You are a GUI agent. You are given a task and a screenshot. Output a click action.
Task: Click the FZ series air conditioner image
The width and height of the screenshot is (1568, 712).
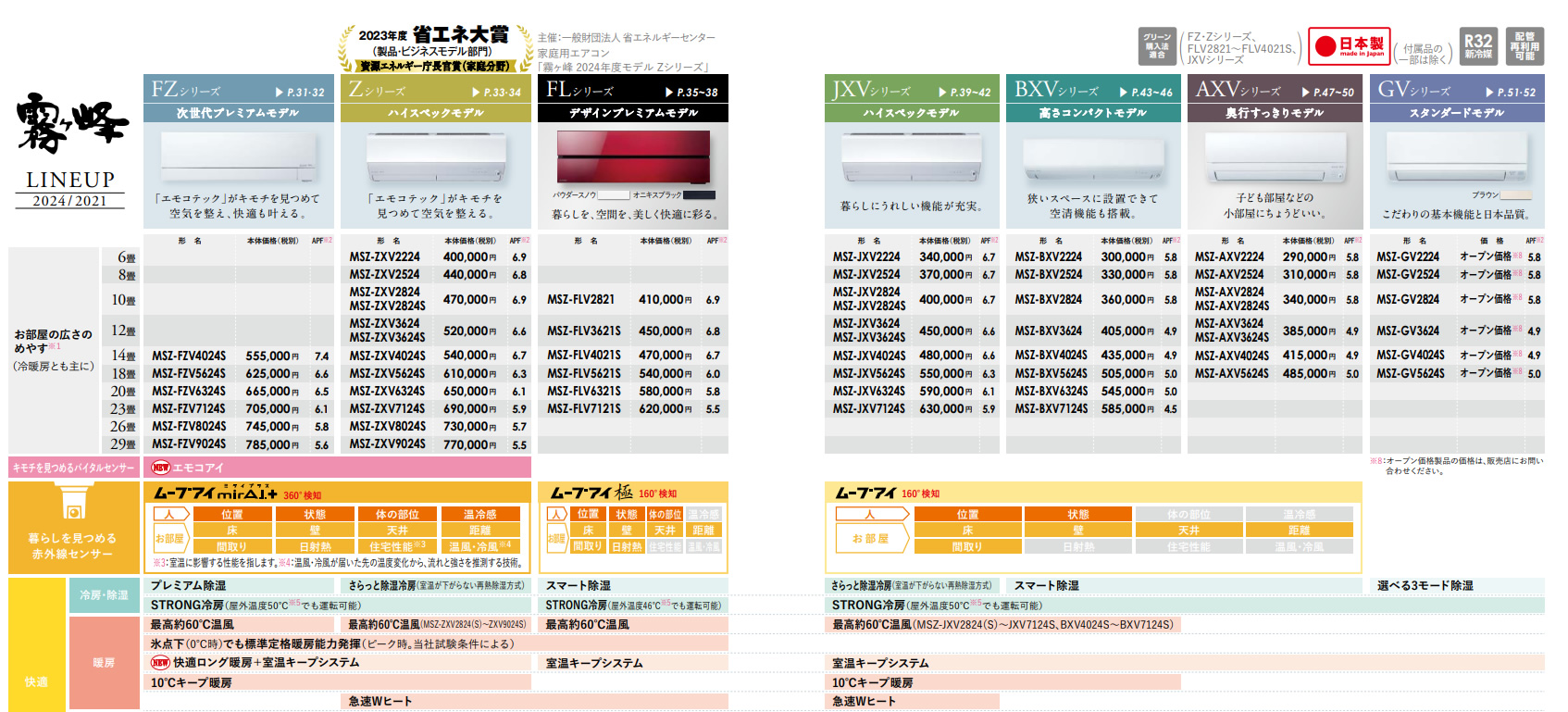pos(238,157)
